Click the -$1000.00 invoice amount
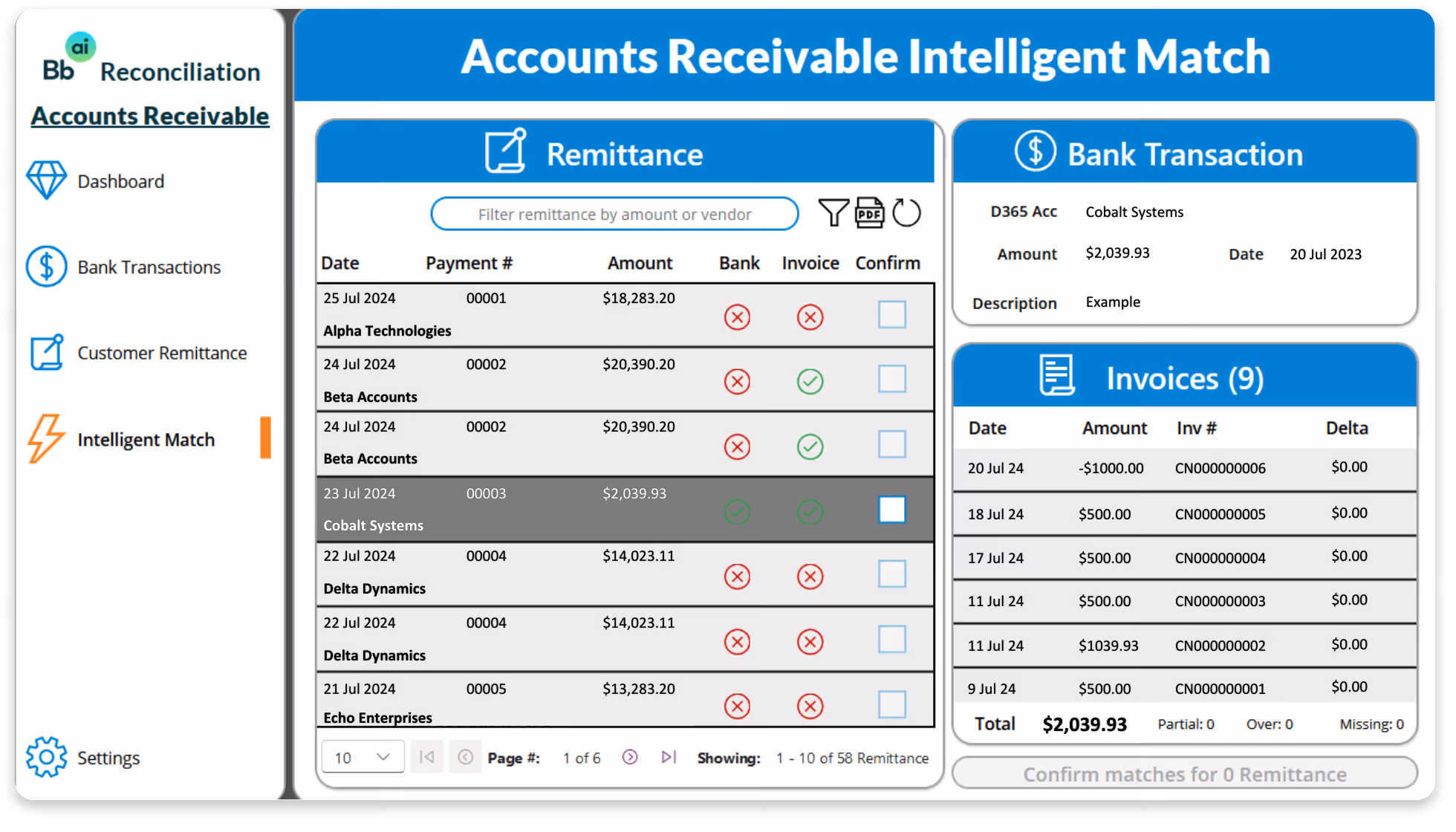This screenshot has height=832, width=1456. coord(1111,468)
